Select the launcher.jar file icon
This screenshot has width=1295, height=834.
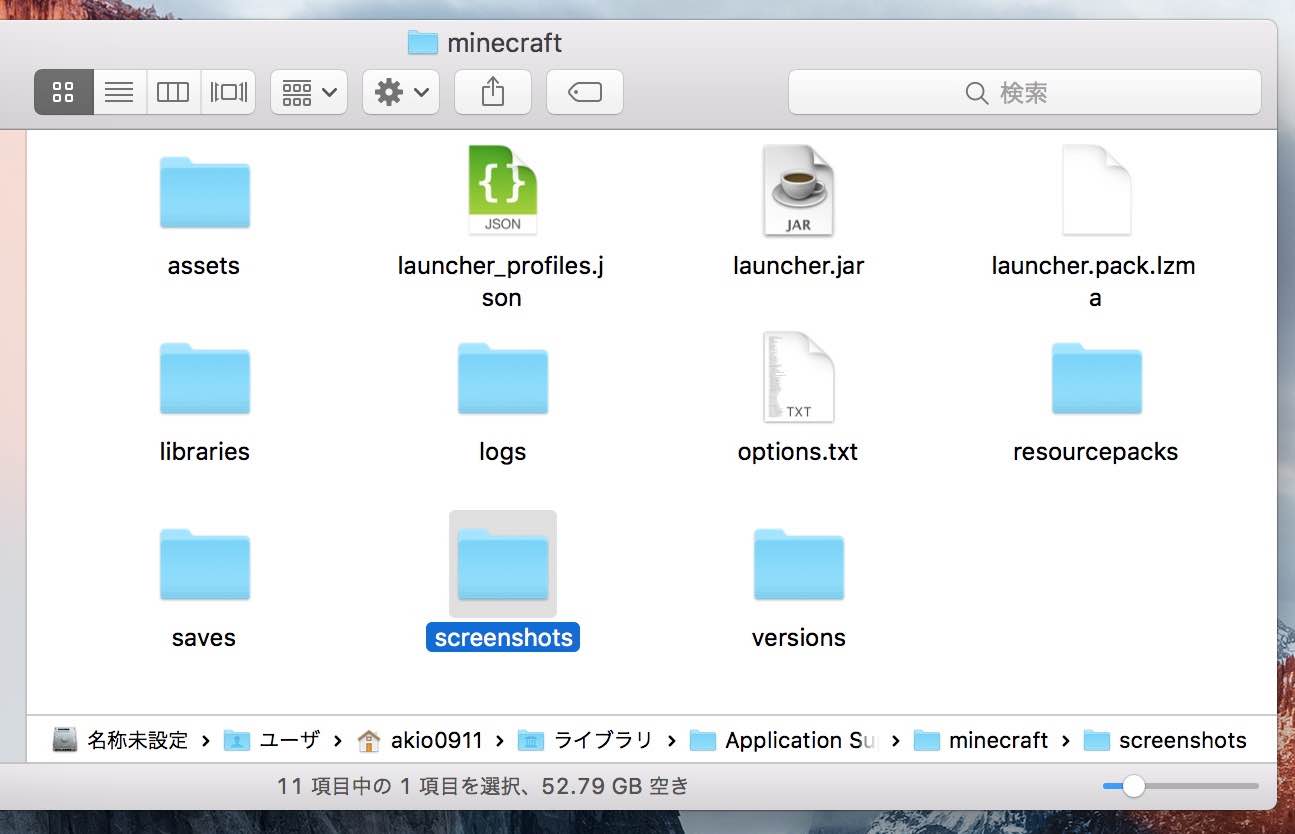(x=798, y=190)
